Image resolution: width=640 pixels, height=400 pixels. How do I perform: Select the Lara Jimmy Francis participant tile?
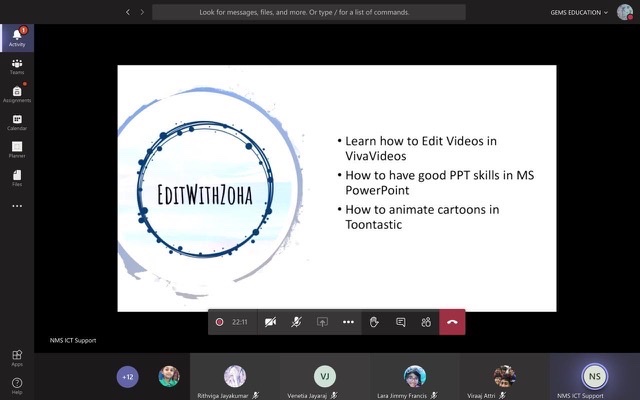point(415,377)
